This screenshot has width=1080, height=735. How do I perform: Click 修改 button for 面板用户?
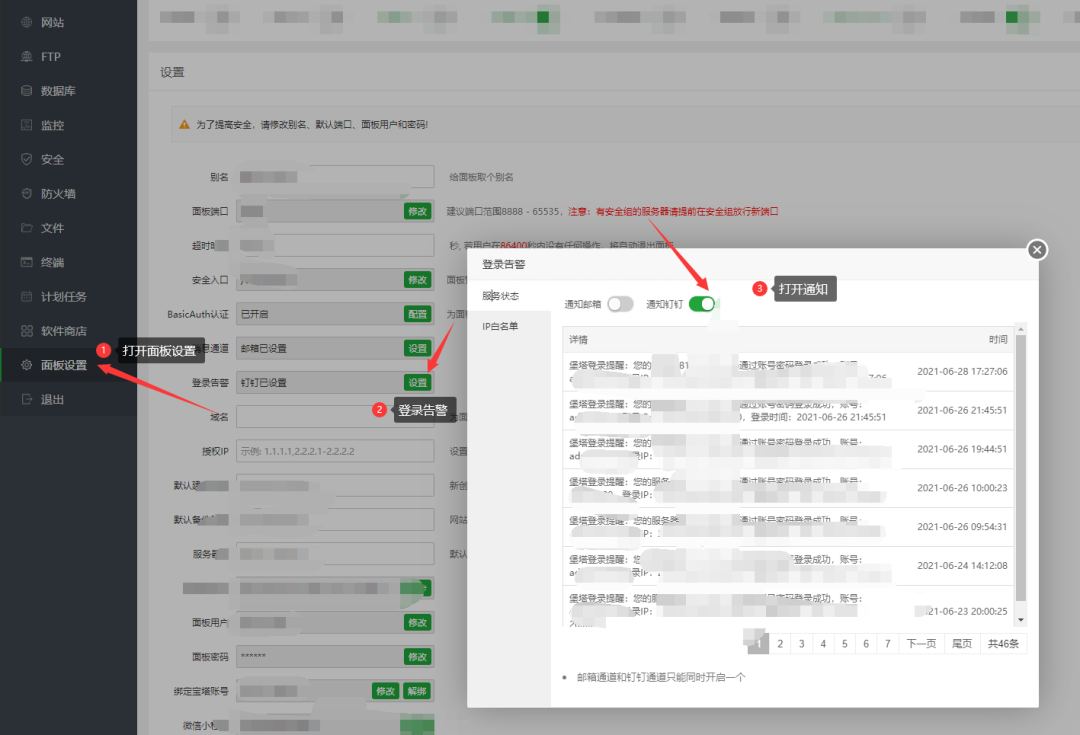[417, 623]
